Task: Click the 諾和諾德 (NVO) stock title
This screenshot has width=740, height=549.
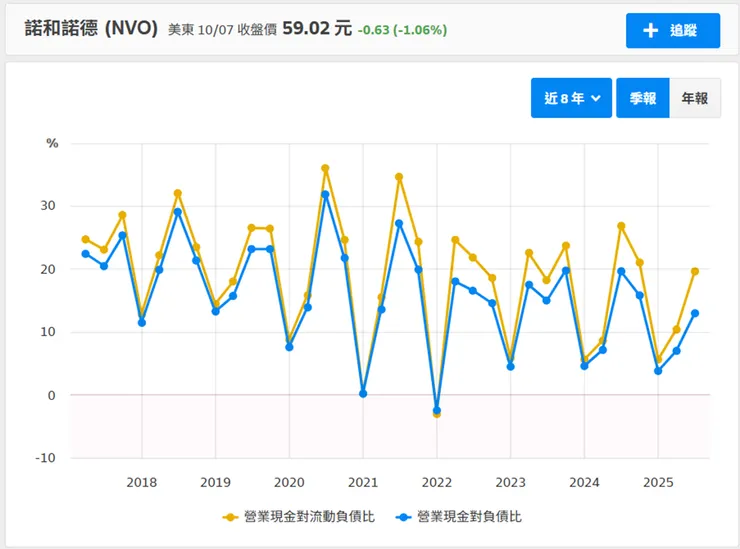Action: 91,29
